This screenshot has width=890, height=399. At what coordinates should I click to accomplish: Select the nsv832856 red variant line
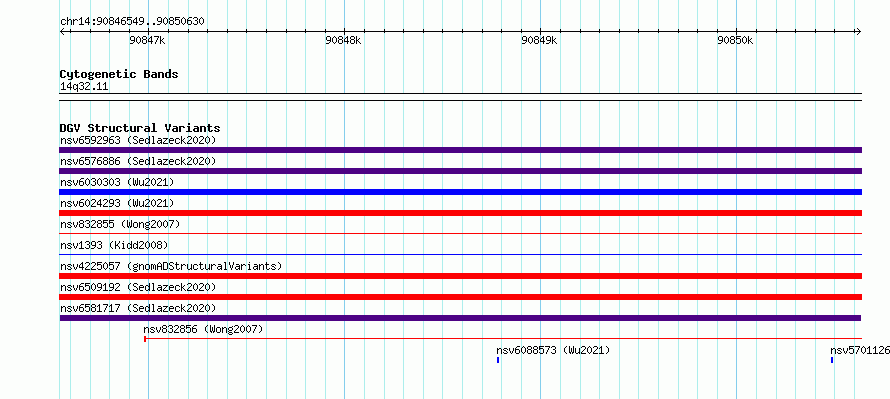click(x=503, y=339)
